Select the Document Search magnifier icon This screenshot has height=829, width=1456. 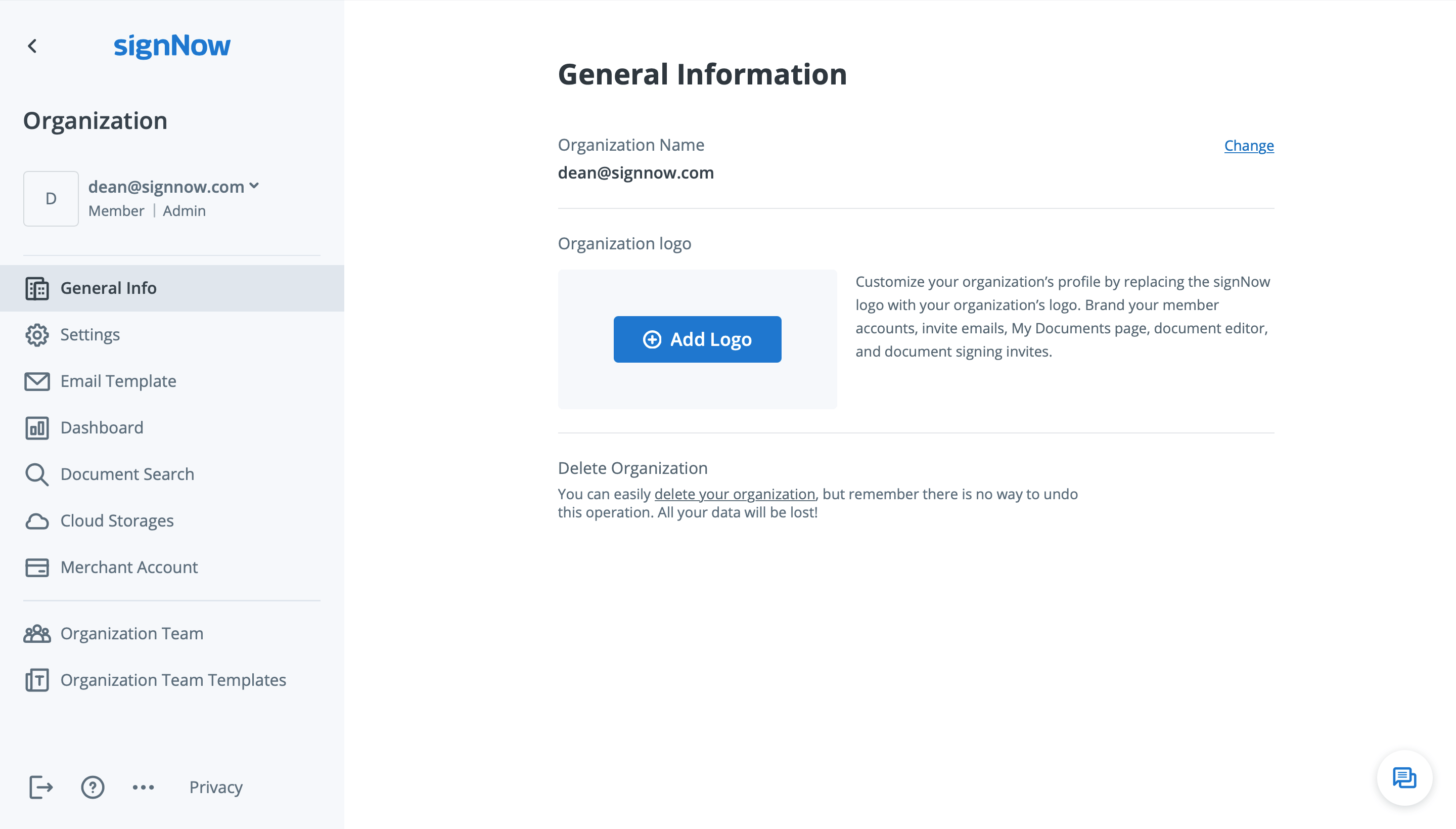tap(36, 474)
